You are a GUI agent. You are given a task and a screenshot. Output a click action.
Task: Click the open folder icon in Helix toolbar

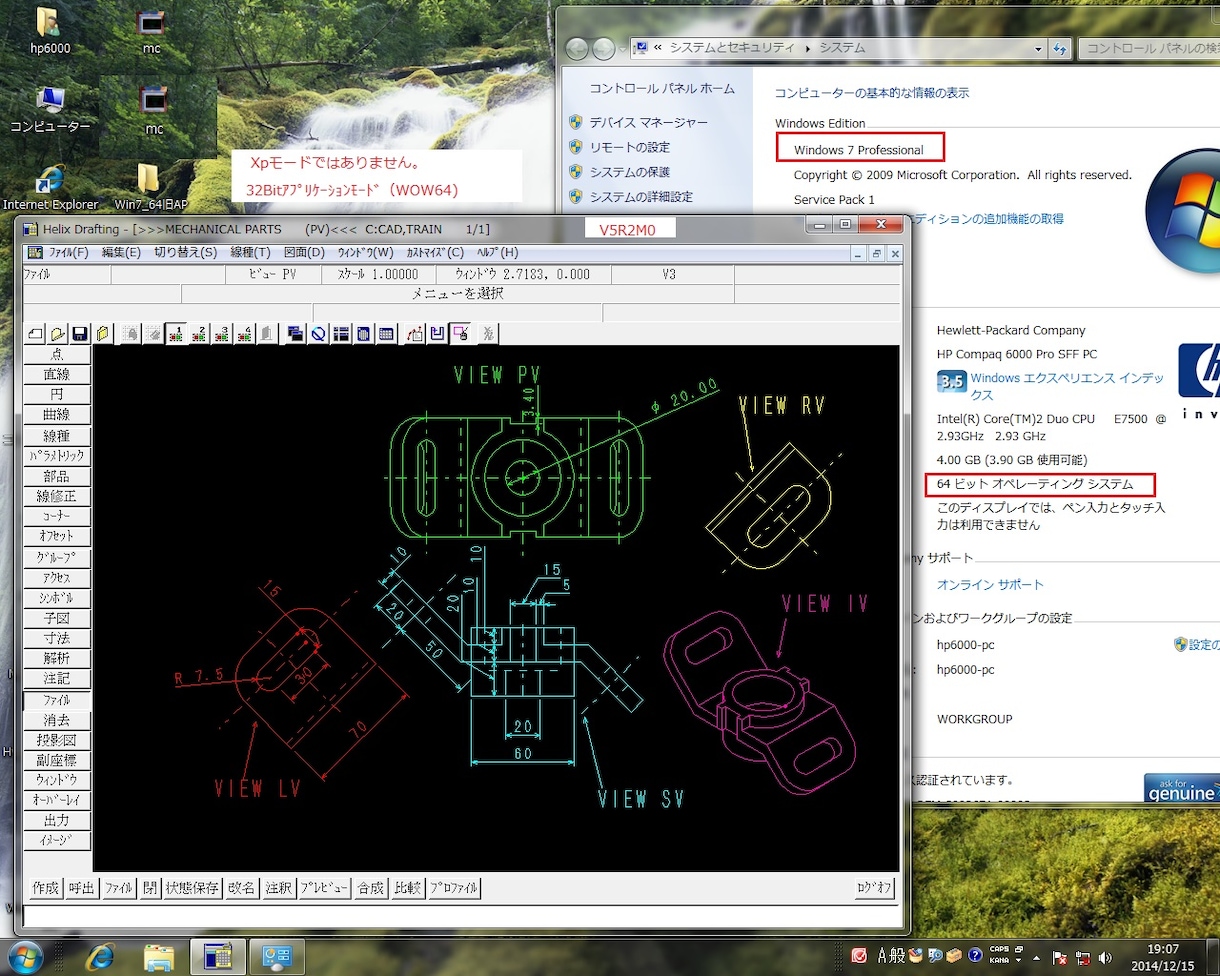[58, 334]
